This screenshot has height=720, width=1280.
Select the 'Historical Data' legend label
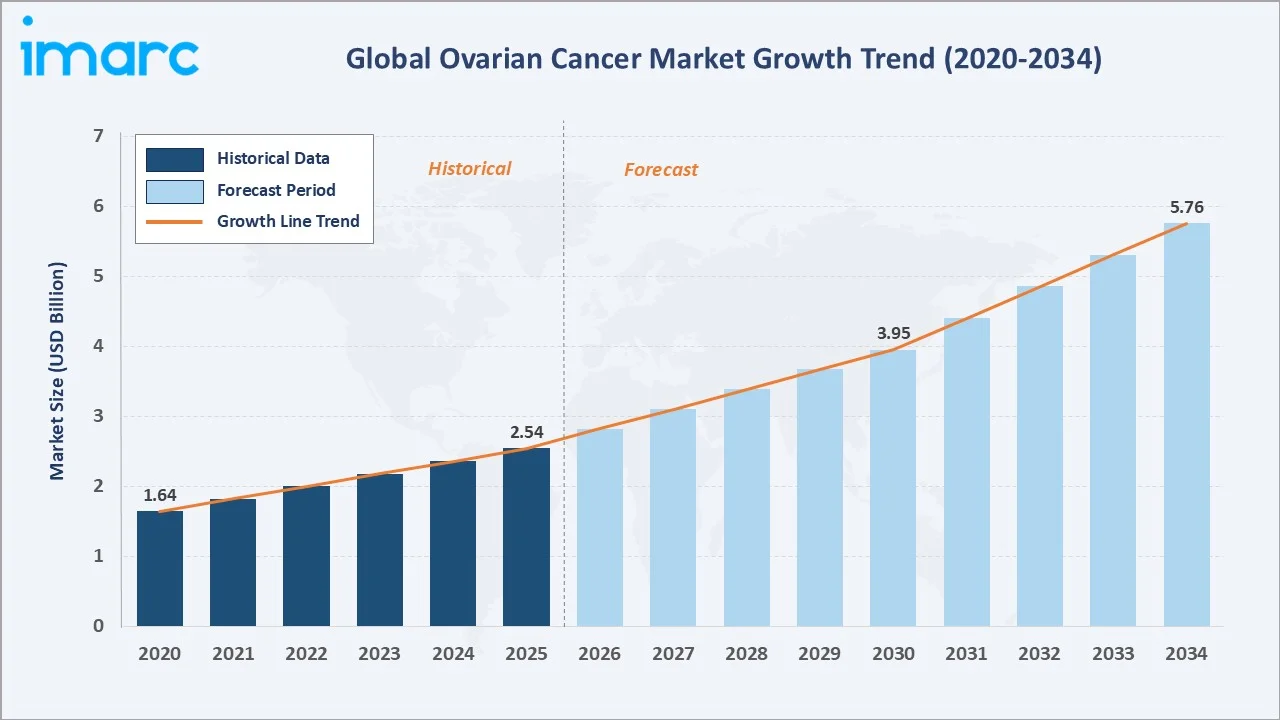pos(273,158)
